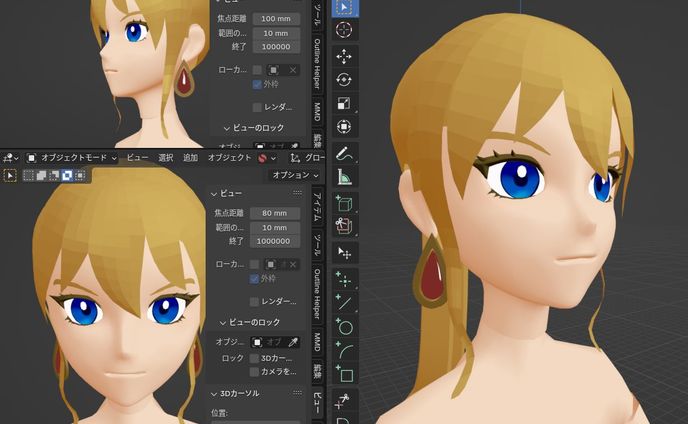
Task: Select the Move tool
Action: (344, 57)
